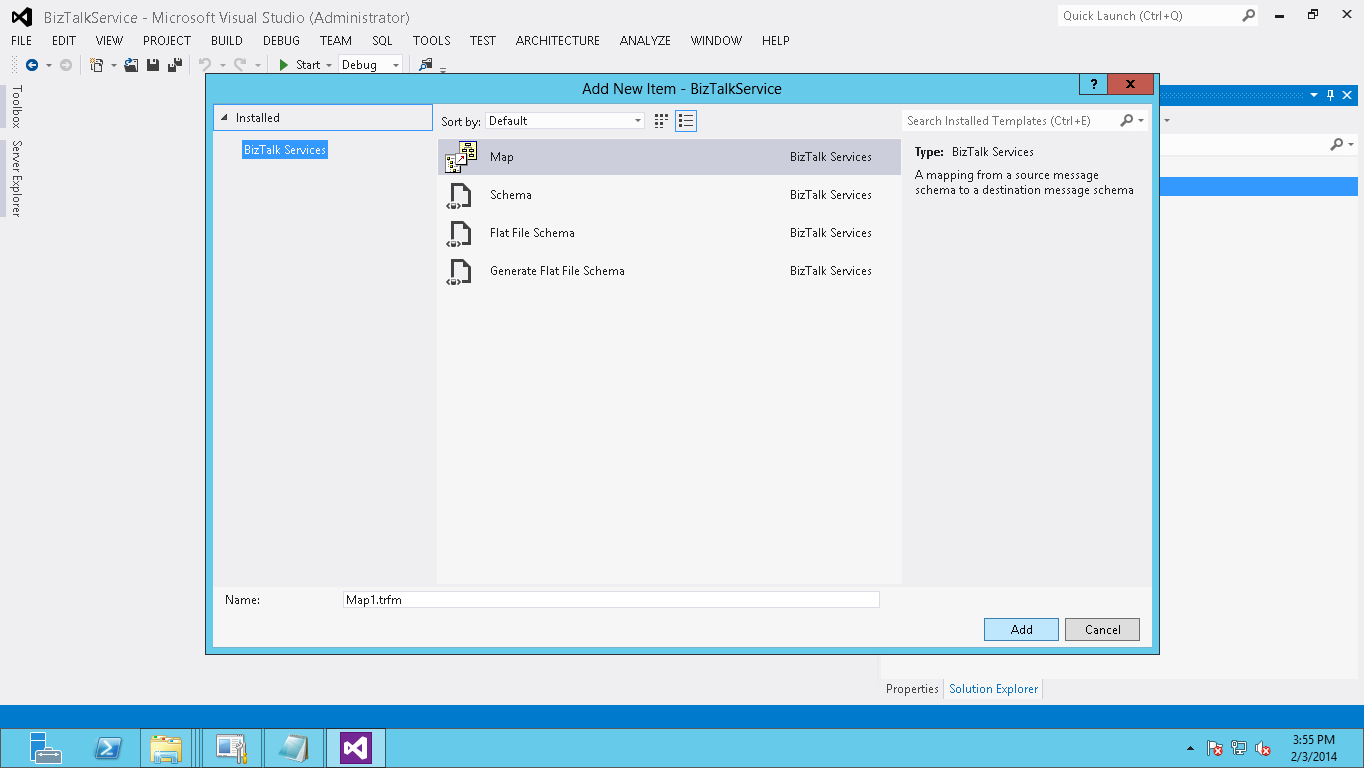Open the Undo history dropdown arrow
Screen dimensions: 1364x768
tap(222, 65)
